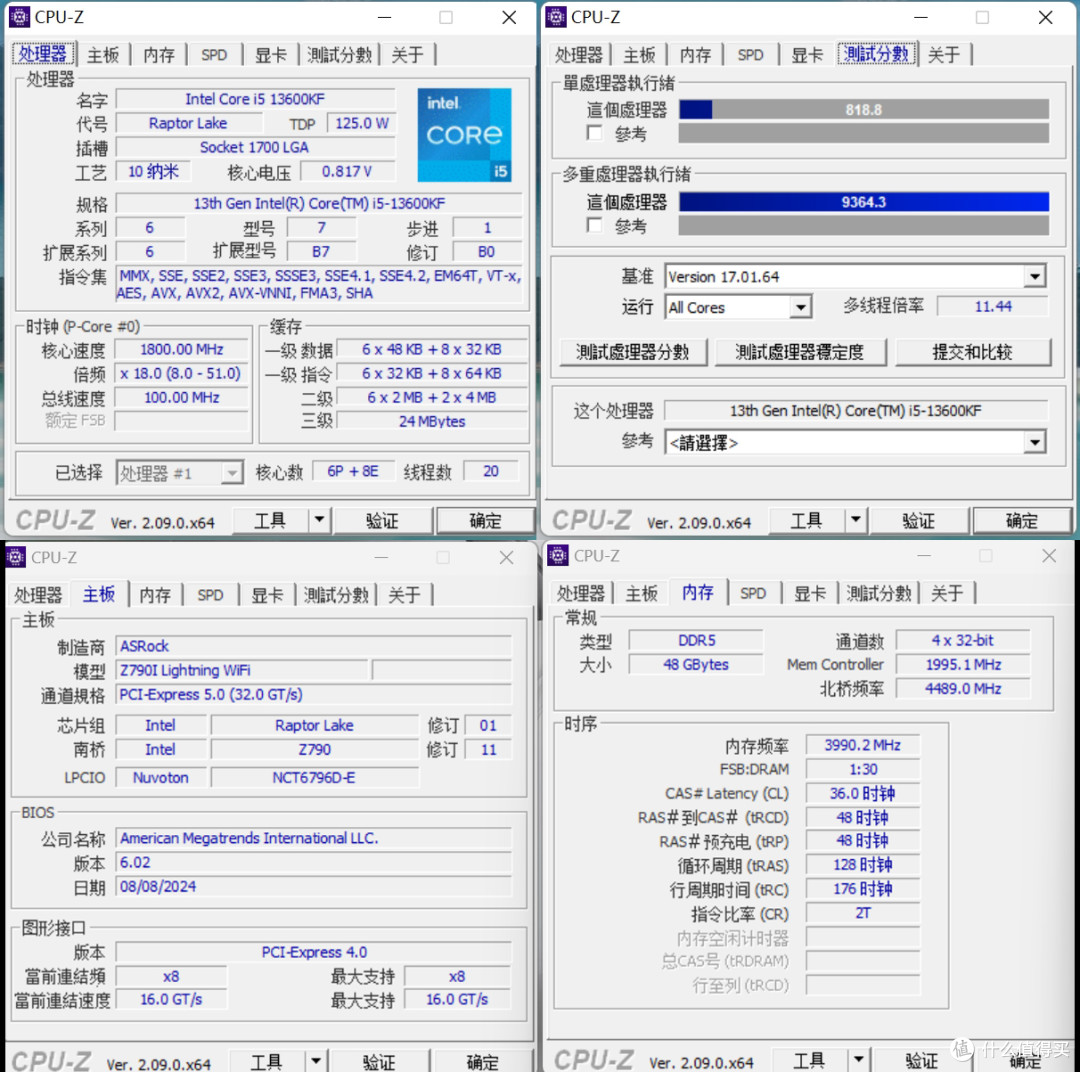
Task: Click the Intel Core i5 logo badge
Action: coord(464,134)
